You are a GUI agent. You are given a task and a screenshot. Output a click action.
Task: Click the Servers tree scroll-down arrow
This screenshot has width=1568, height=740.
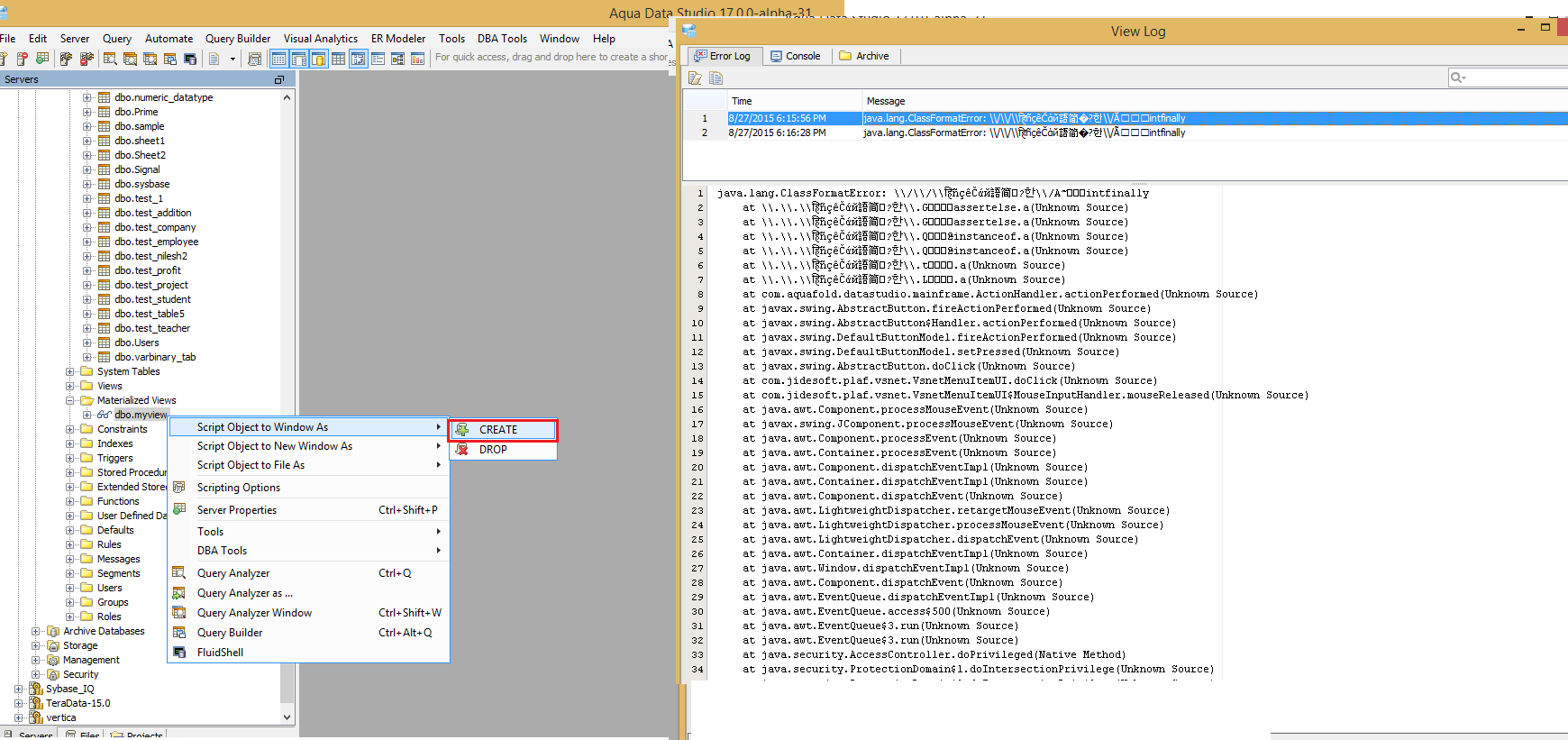287,717
